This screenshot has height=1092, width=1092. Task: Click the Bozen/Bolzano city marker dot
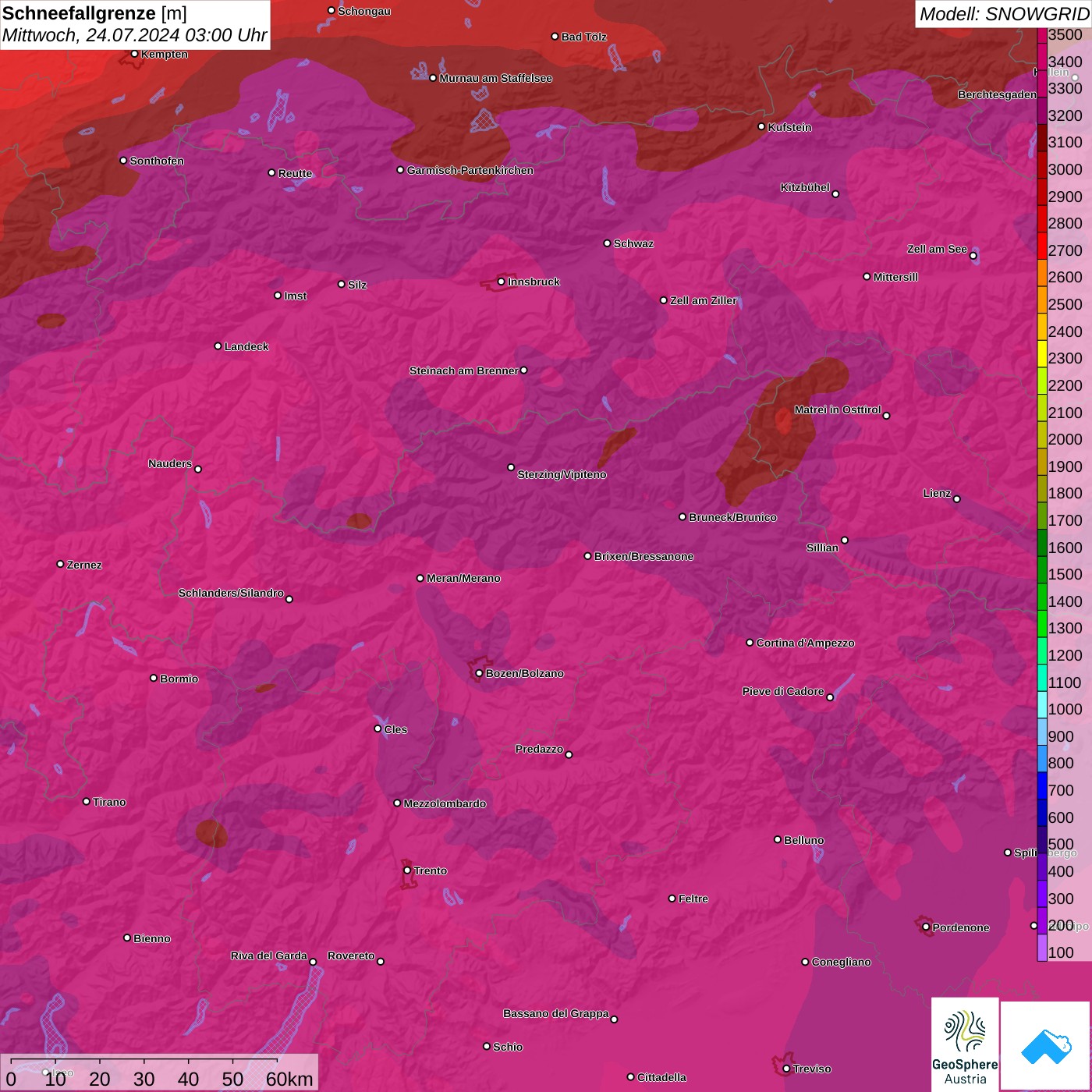479,673
